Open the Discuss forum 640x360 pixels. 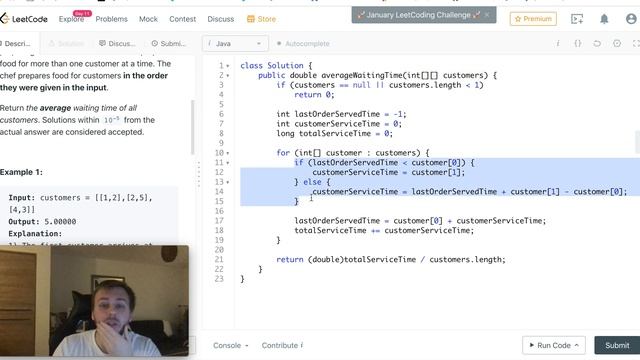pos(221,19)
